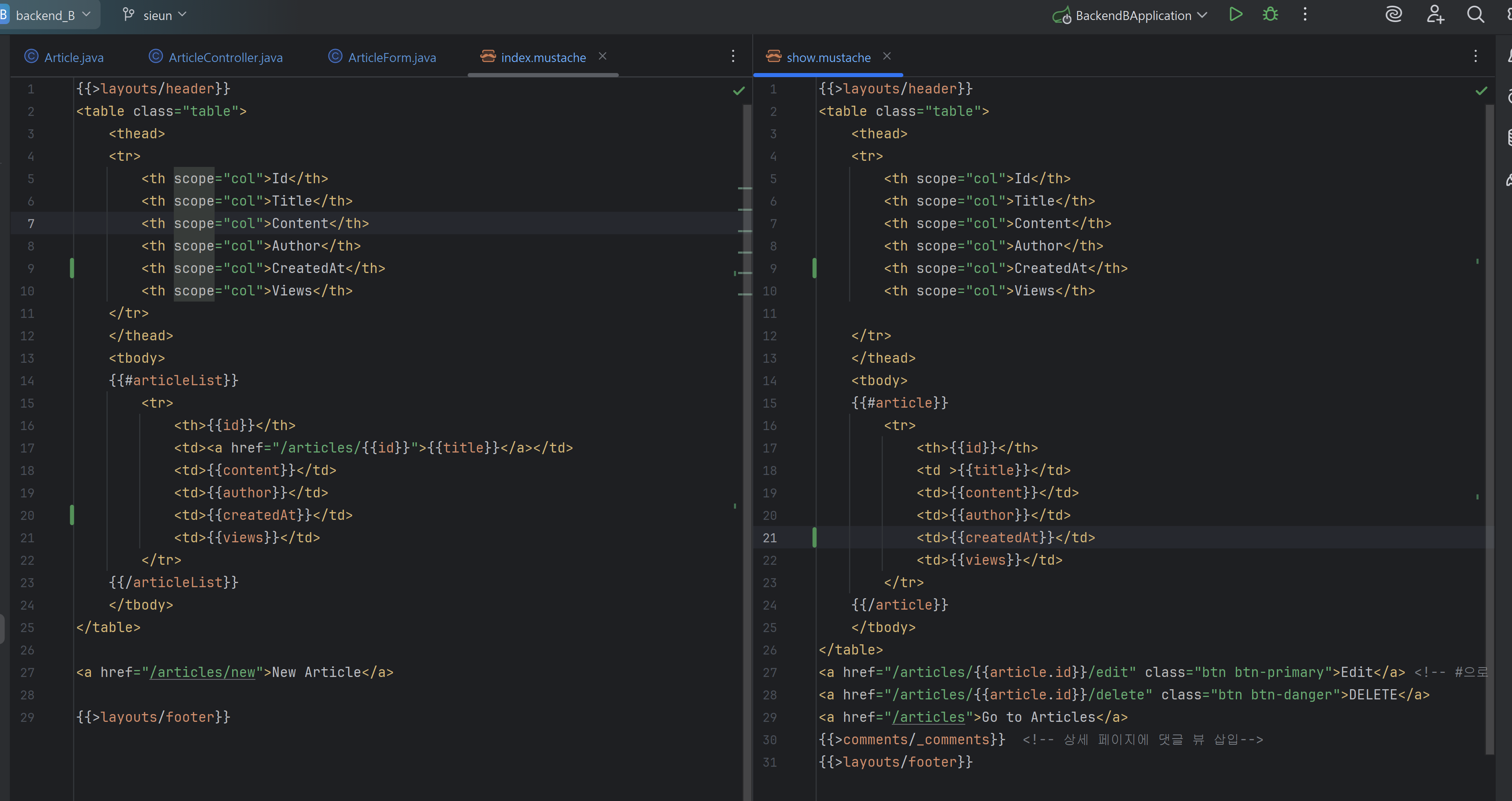Close the show.mustache tab
The height and width of the screenshot is (801, 1512).
tap(887, 56)
